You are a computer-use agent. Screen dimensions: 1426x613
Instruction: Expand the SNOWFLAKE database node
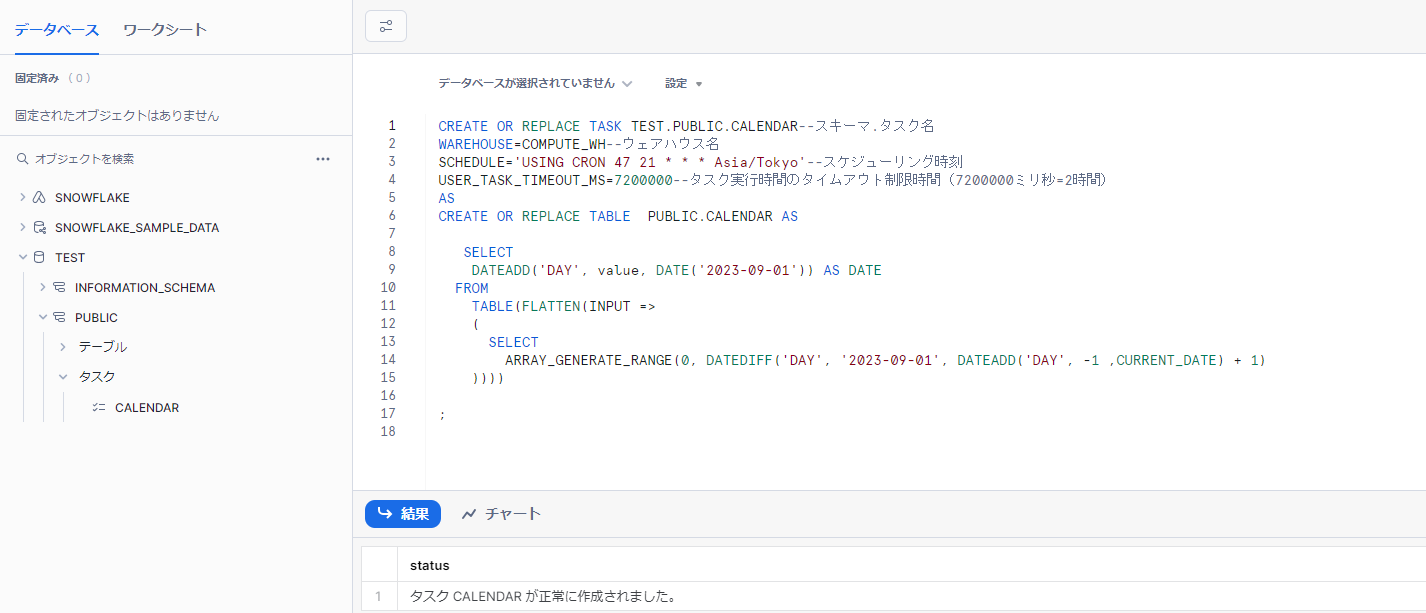point(23,198)
